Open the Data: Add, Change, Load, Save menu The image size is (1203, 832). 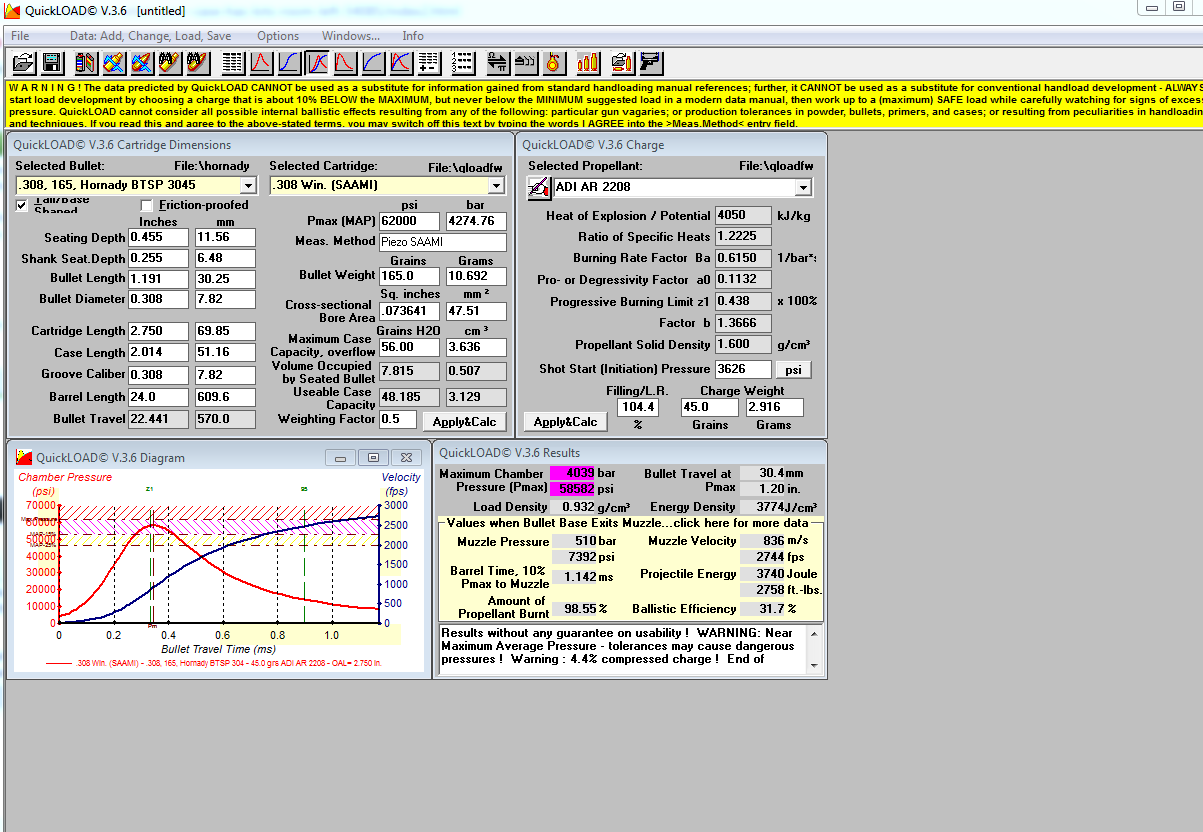(150, 36)
